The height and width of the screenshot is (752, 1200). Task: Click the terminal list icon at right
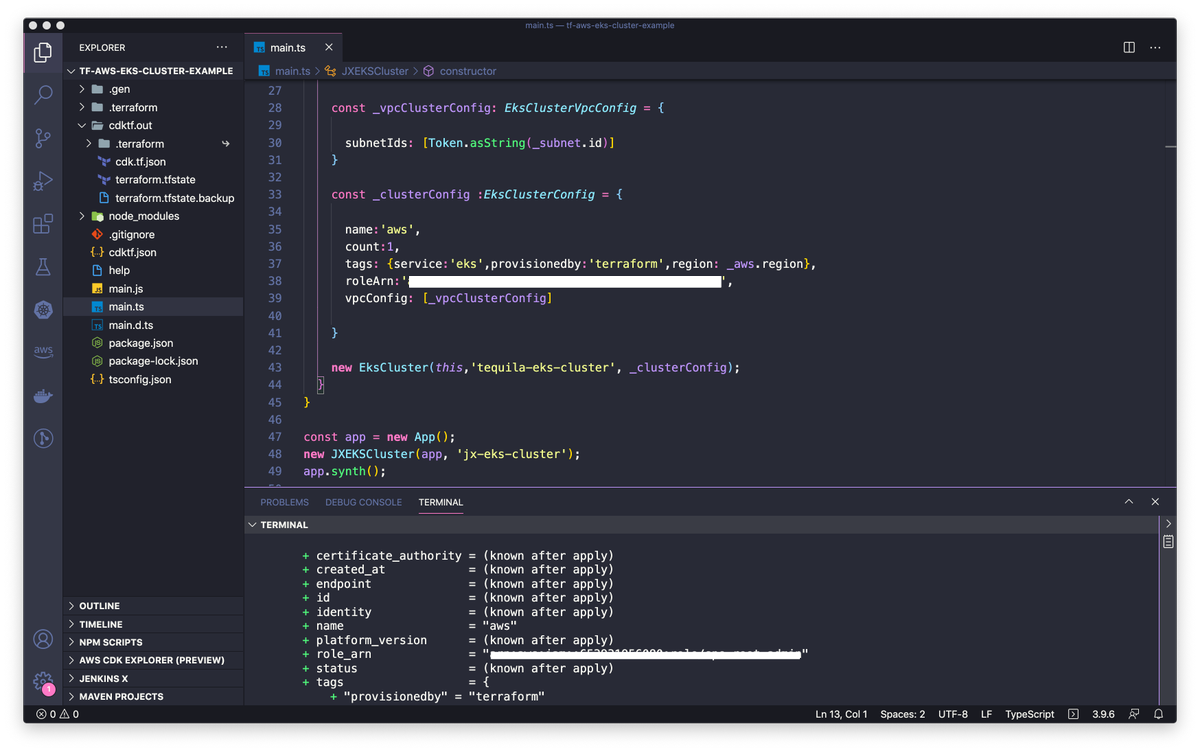(1168, 541)
